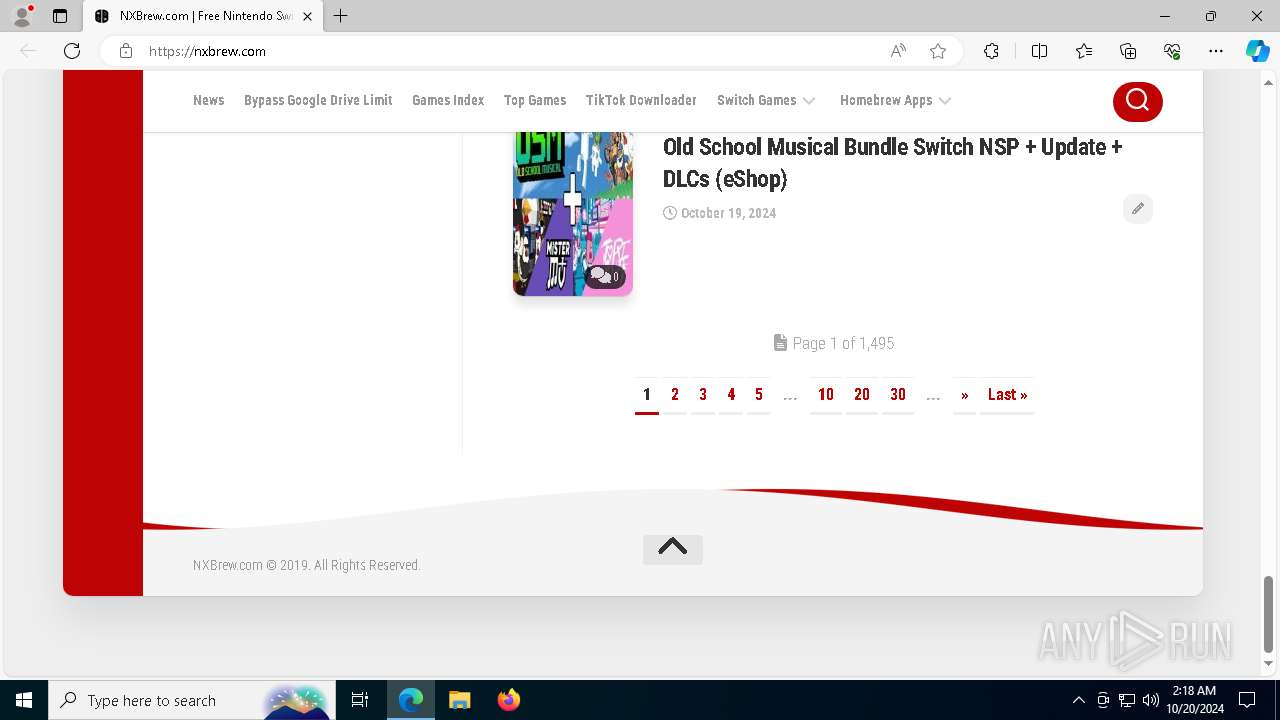This screenshot has width=1280, height=720.
Task: Open the Browser essentials heart icon
Action: point(1172,51)
